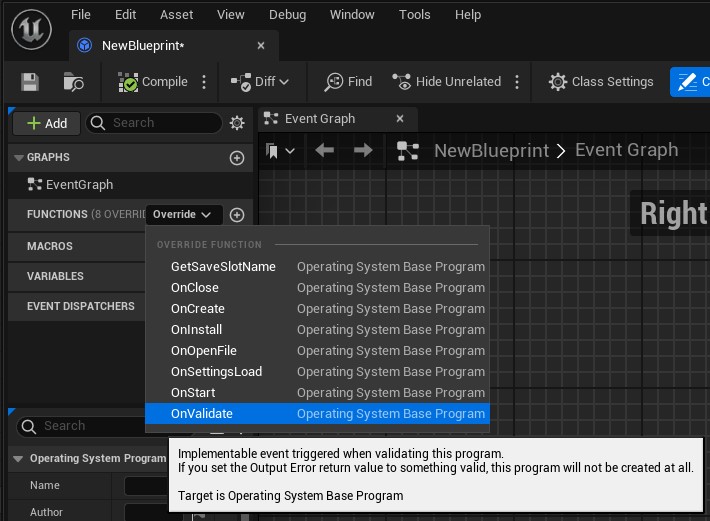
Task: Open the Override functions dropdown
Action: pyautogui.click(x=184, y=215)
